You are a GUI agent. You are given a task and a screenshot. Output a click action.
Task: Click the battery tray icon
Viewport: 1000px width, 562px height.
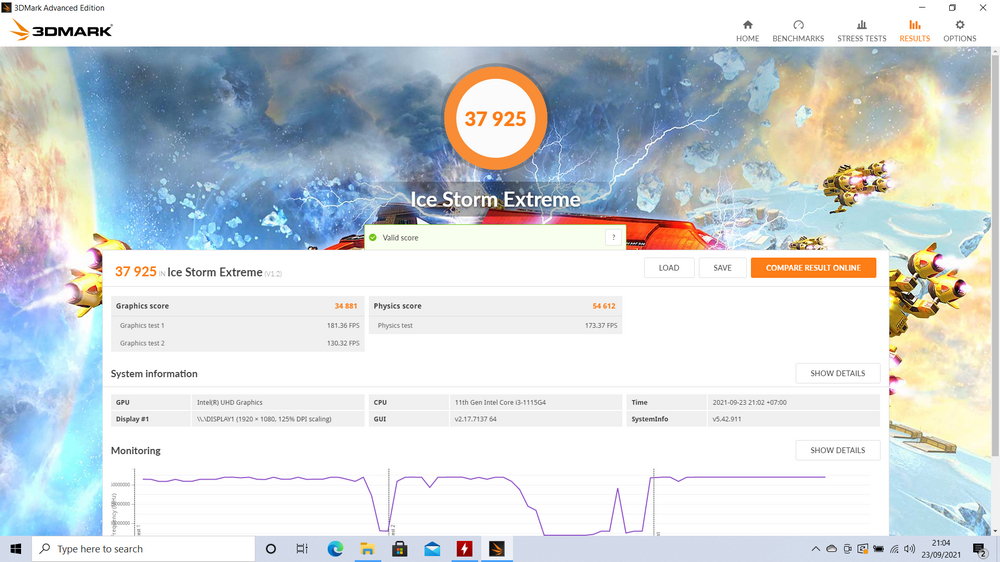[878, 549]
